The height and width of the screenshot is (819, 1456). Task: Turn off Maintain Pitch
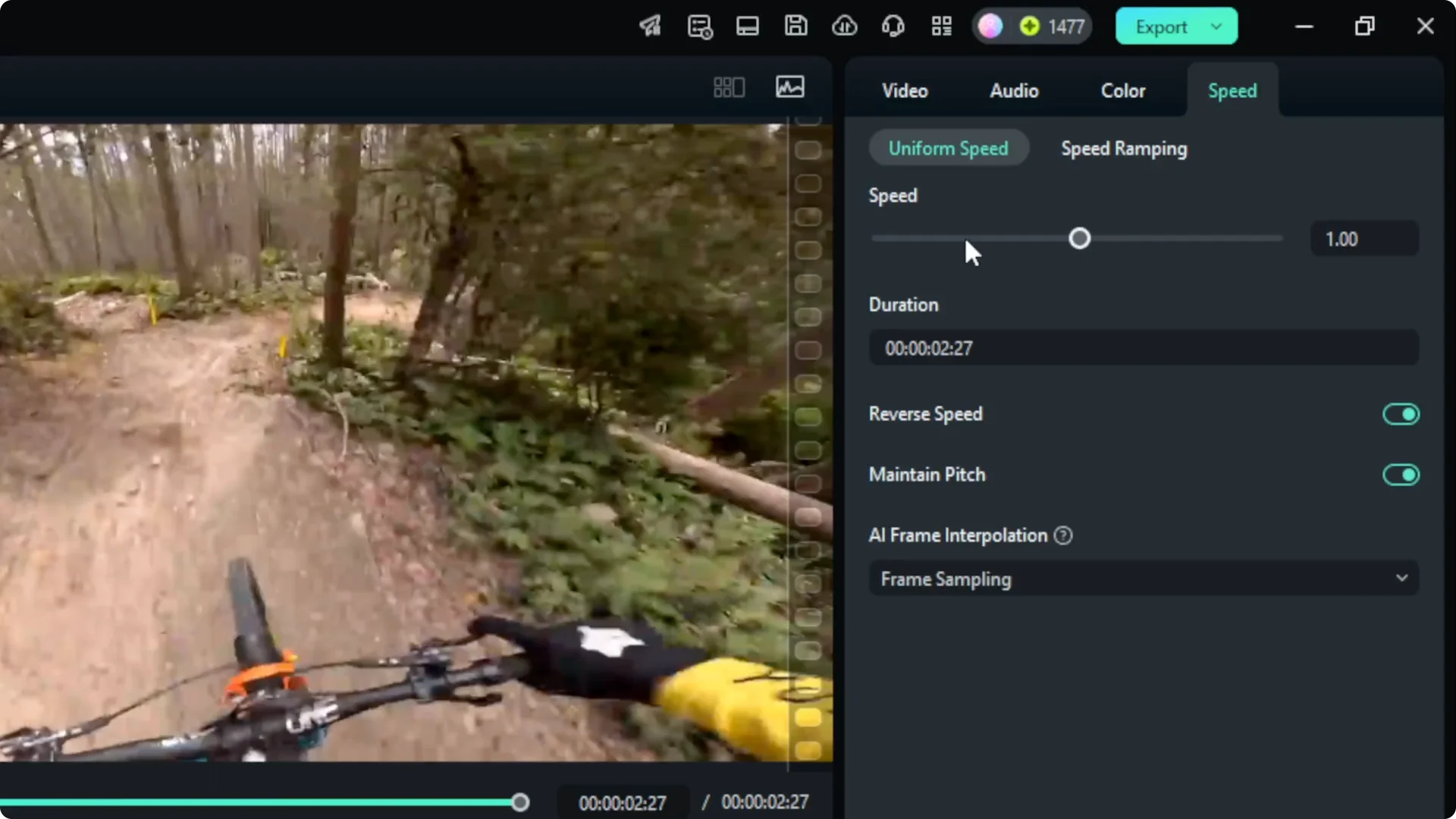point(1400,475)
